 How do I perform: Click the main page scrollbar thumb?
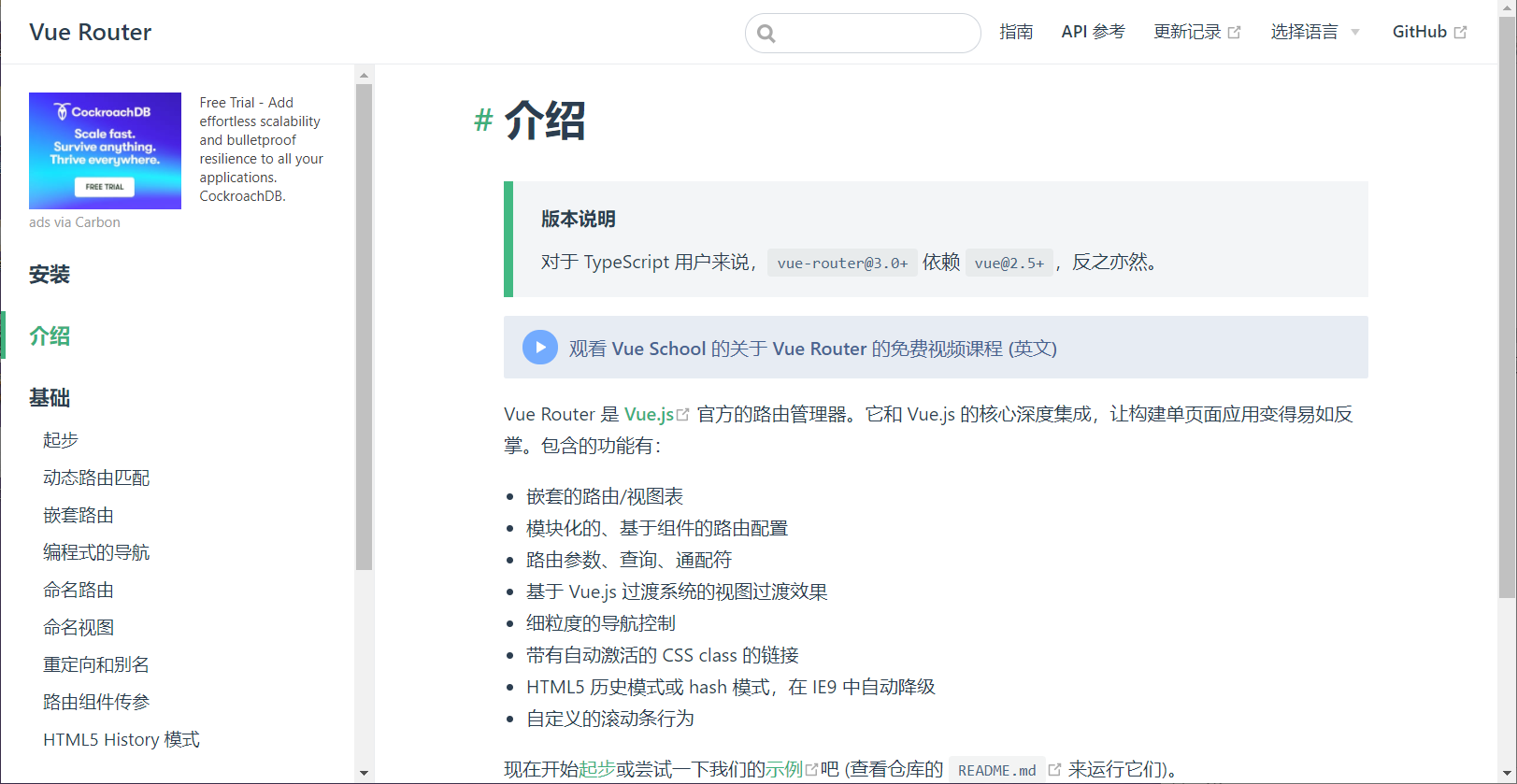coord(1507,308)
